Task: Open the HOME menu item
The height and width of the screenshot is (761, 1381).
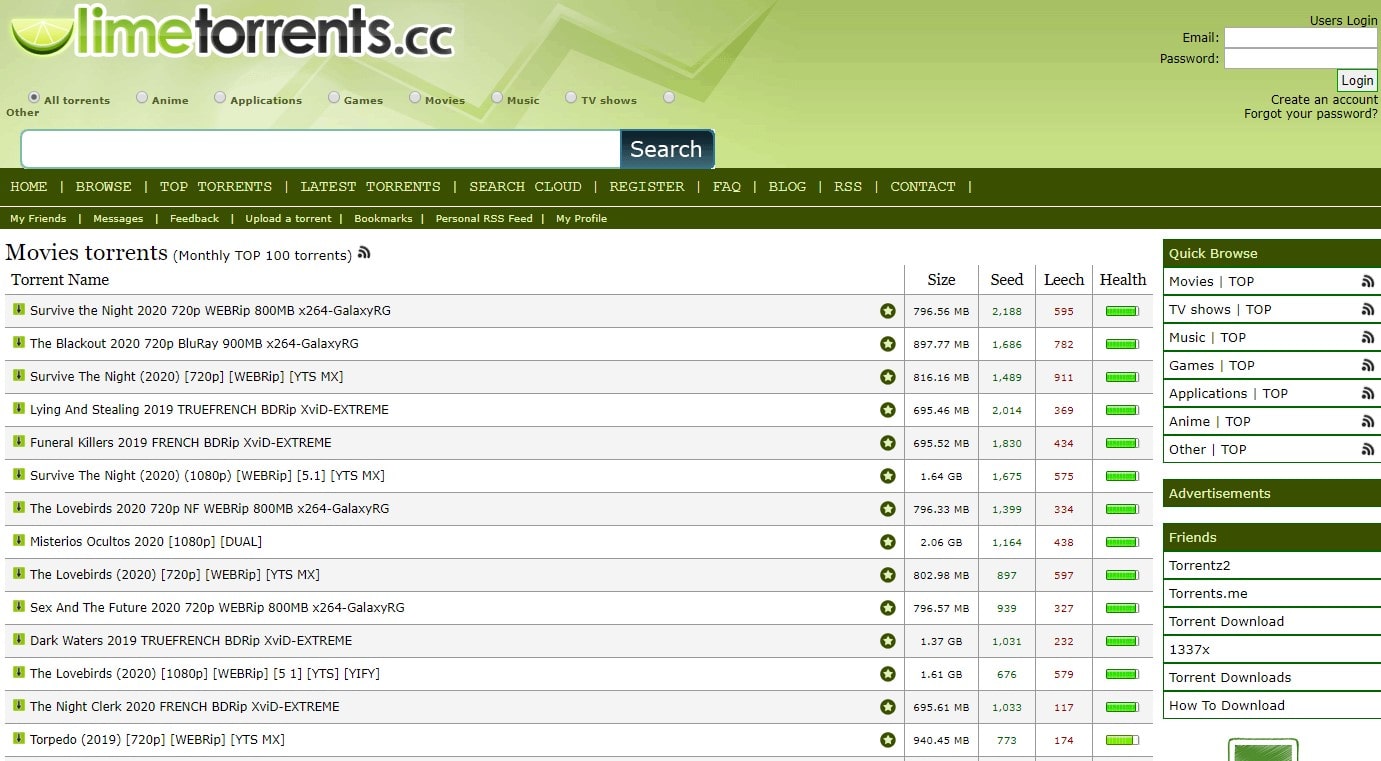Action: (x=29, y=186)
